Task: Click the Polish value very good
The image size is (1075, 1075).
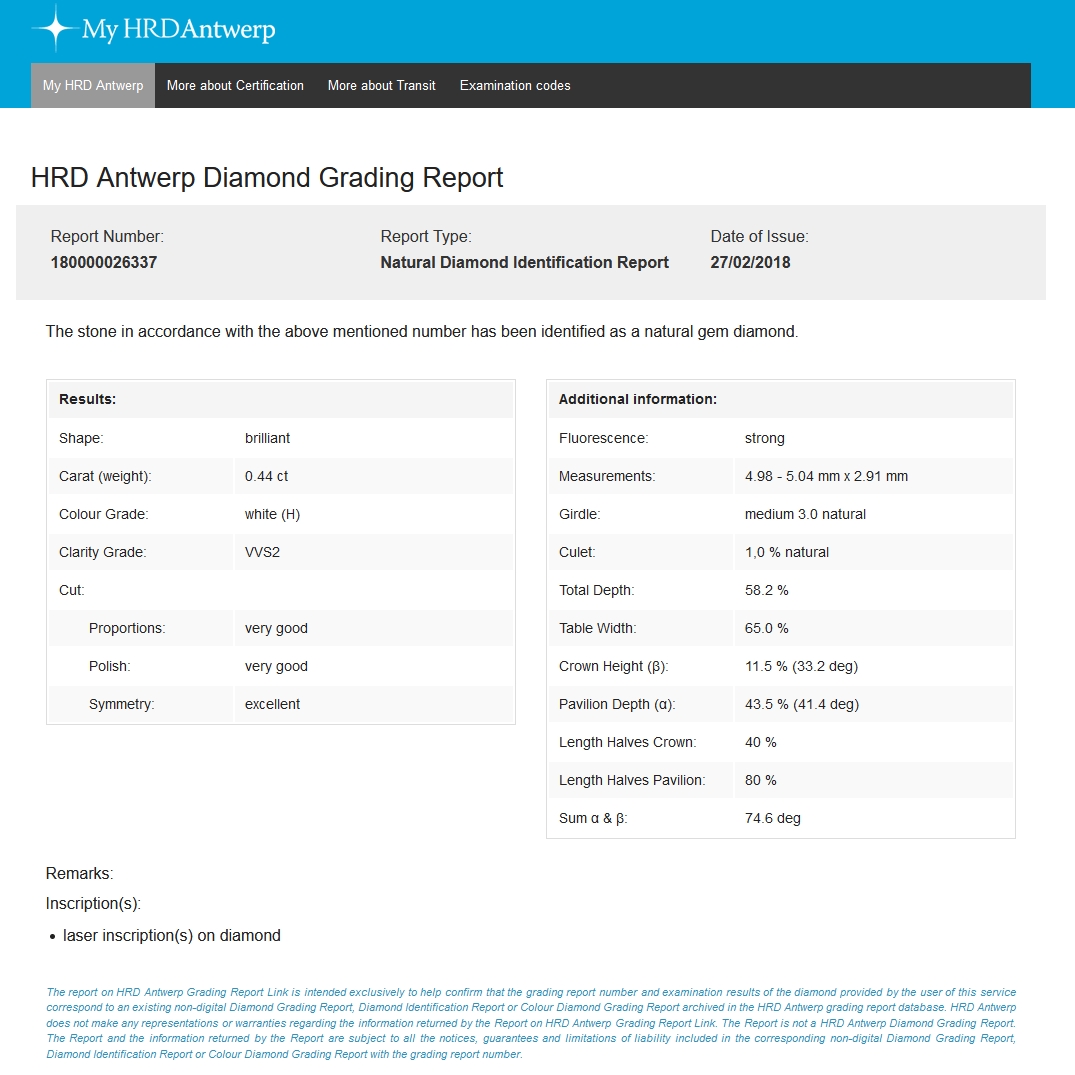Action: 276,666
